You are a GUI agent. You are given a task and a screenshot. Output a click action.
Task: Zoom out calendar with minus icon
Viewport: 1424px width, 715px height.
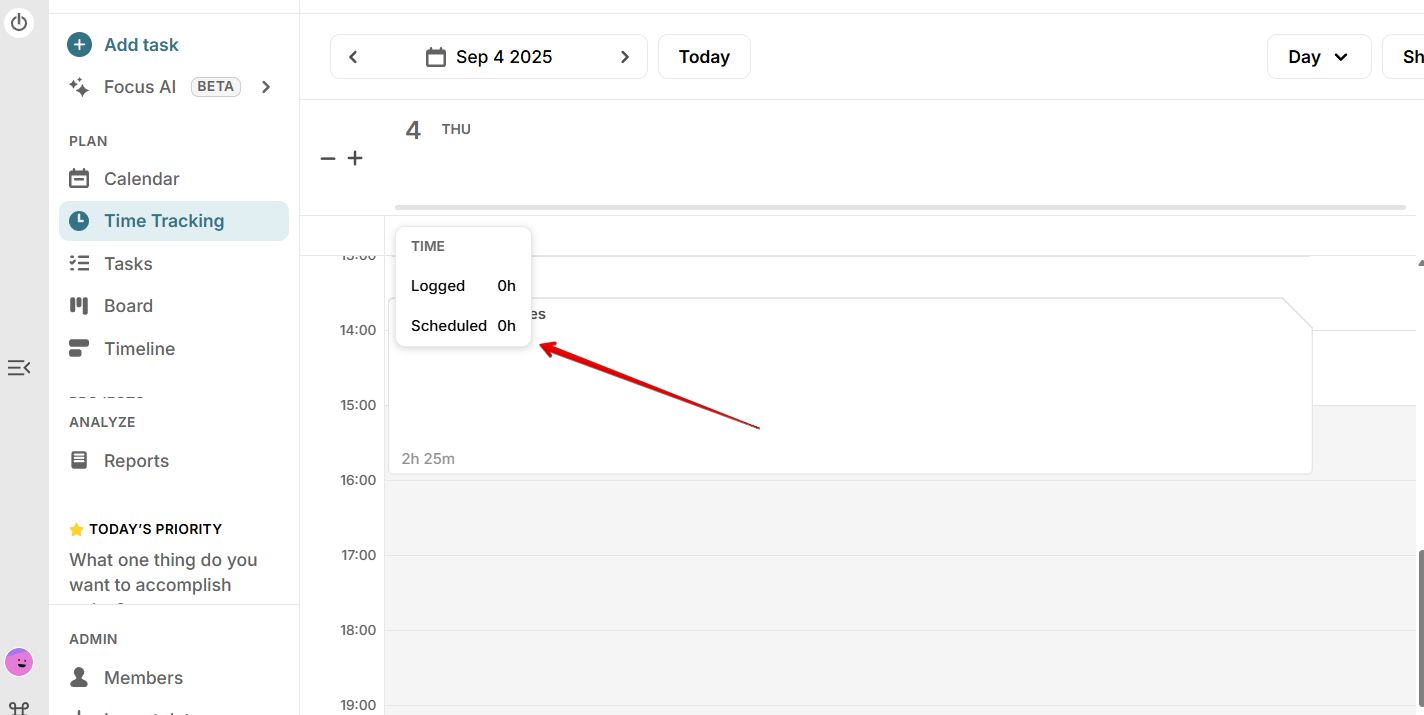point(327,159)
